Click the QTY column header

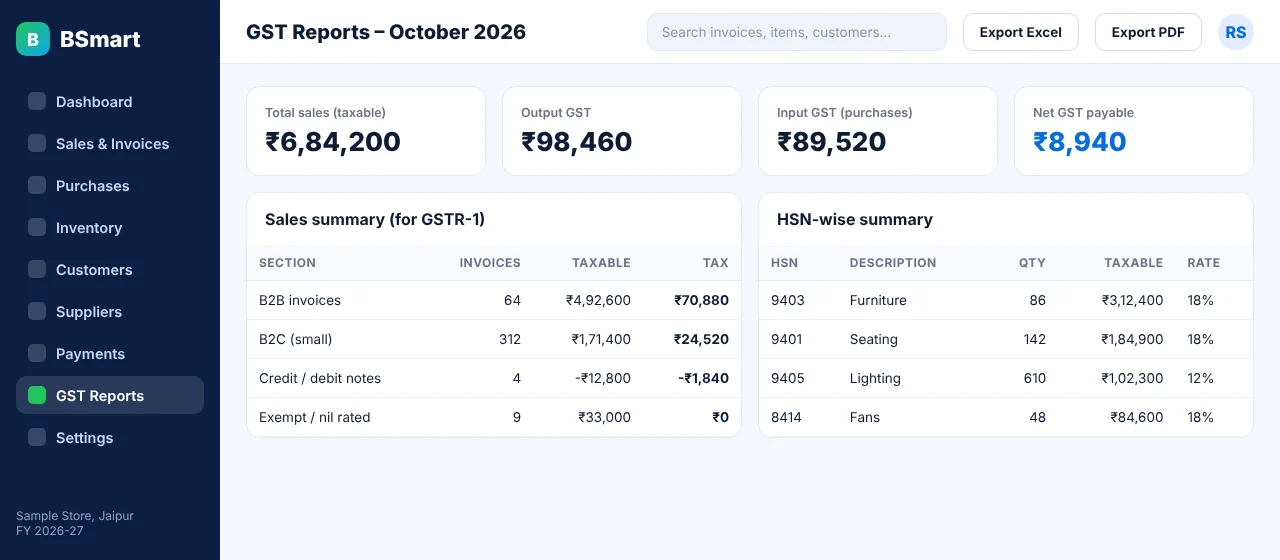[x=1032, y=263]
